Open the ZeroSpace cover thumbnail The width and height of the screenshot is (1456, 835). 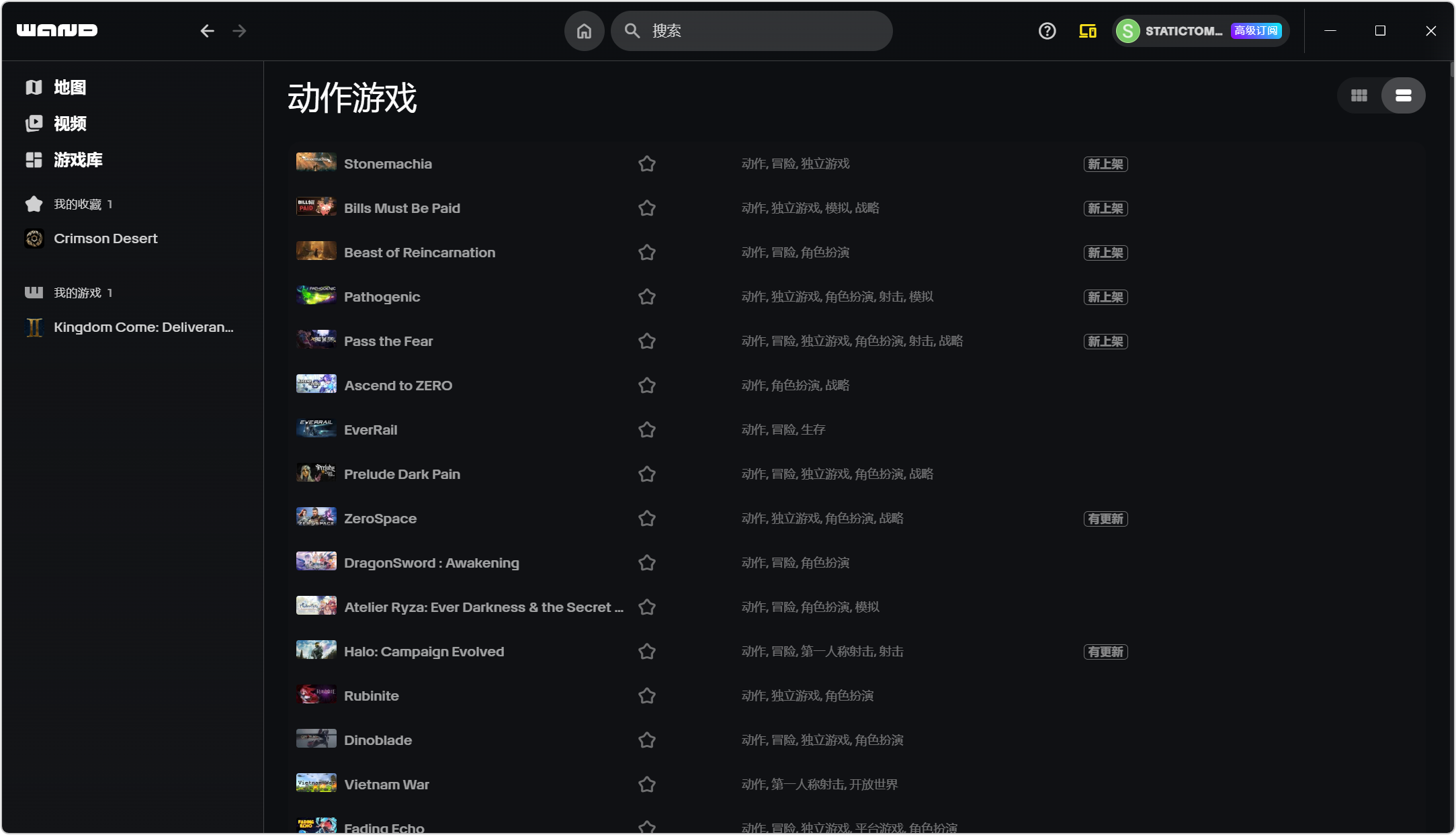[316, 517]
